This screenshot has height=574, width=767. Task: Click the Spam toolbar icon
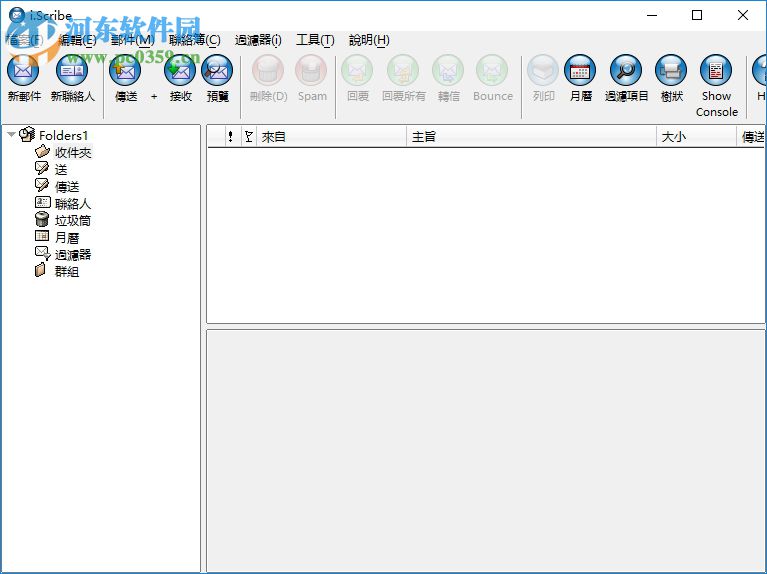pos(312,71)
